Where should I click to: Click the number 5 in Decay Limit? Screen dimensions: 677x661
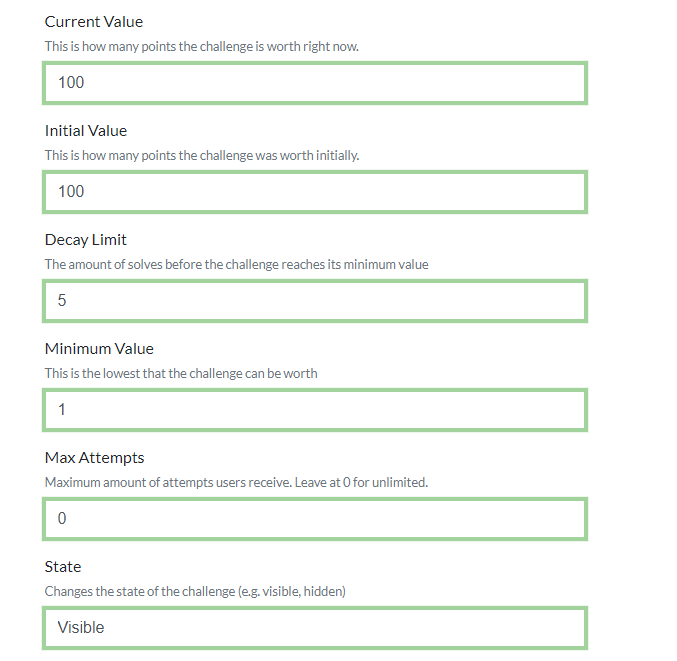click(62, 301)
